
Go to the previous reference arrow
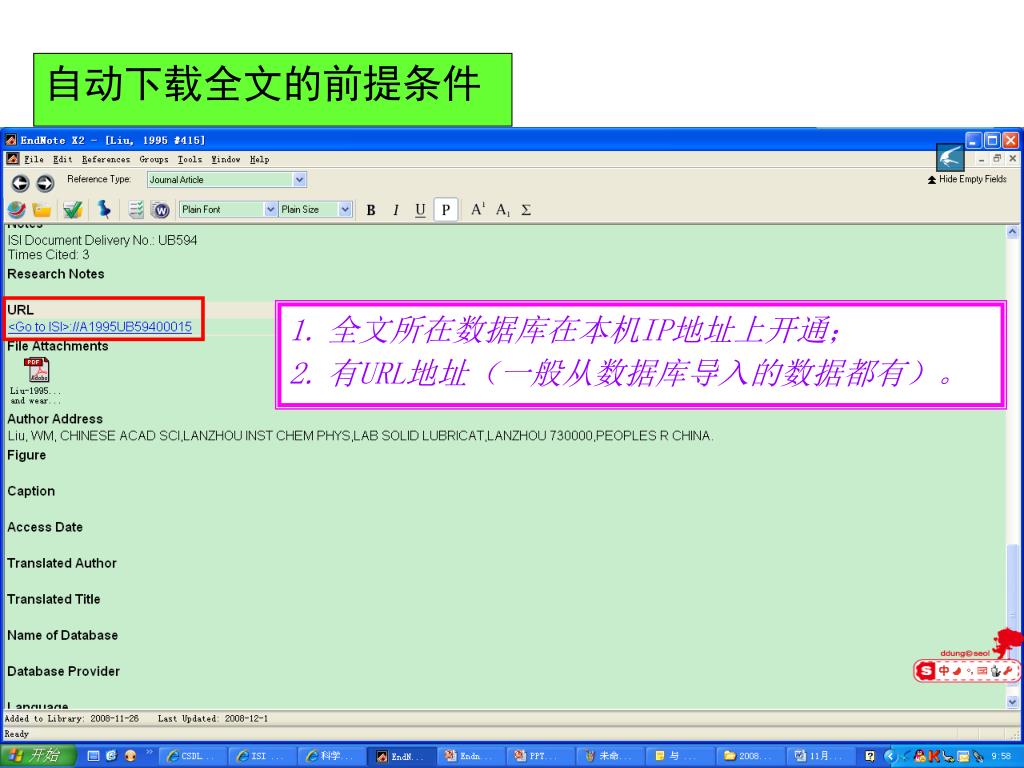(20, 184)
